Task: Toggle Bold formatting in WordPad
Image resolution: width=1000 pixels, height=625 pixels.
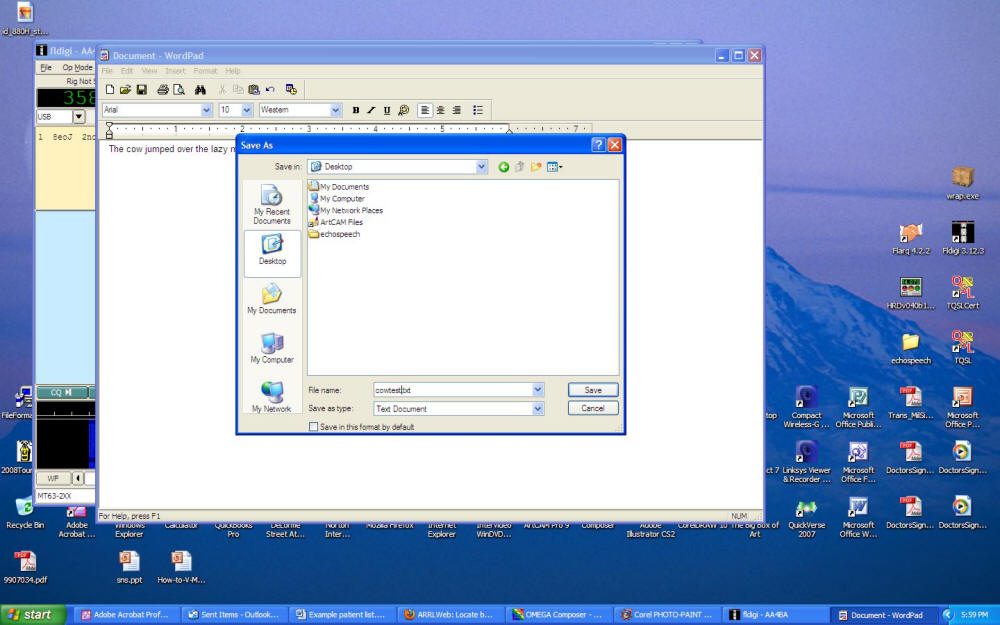Action: pos(356,110)
